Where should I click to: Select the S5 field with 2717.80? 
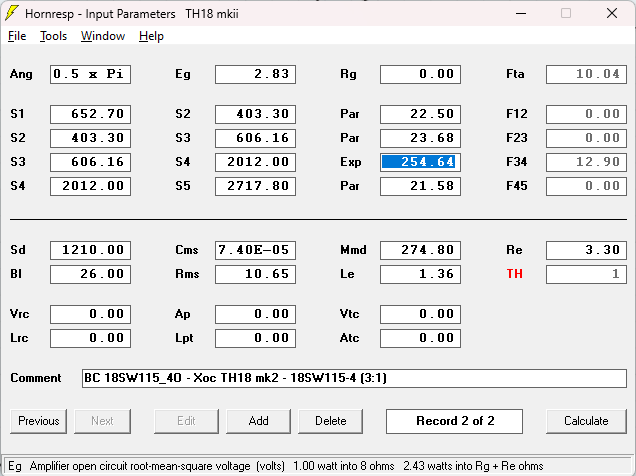[x=256, y=186]
